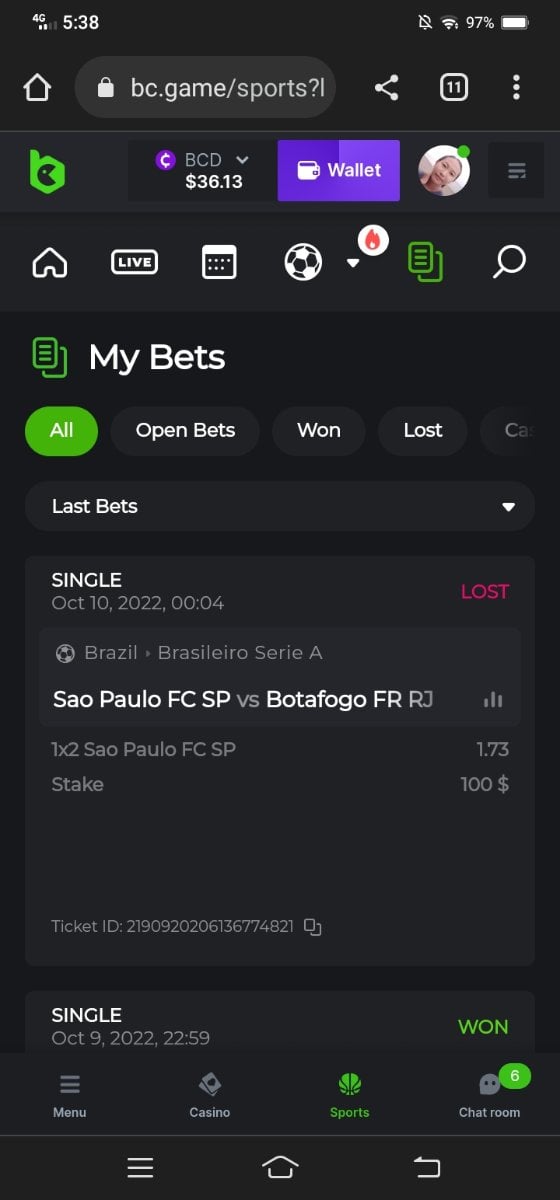The height and width of the screenshot is (1200, 560).
Task: Go to the sports home icon
Action: pos(50,263)
